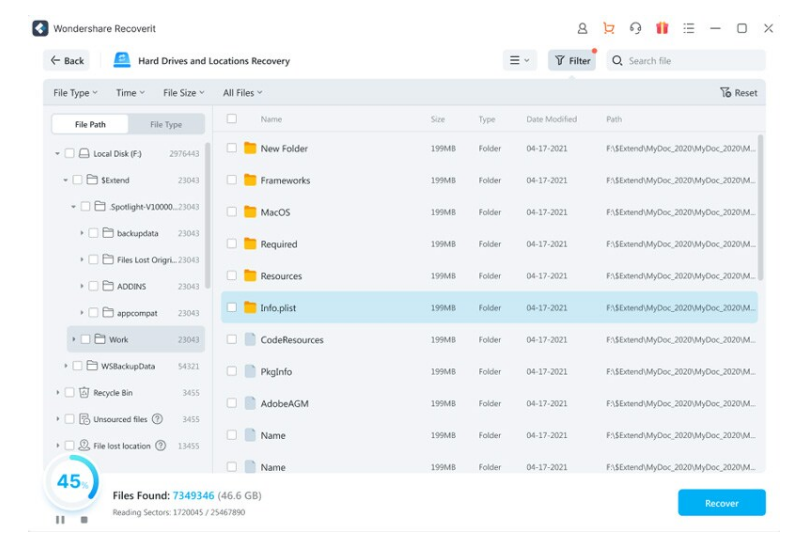Open the shopping cart icon
The height and width of the screenshot is (555, 806).
(608, 29)
